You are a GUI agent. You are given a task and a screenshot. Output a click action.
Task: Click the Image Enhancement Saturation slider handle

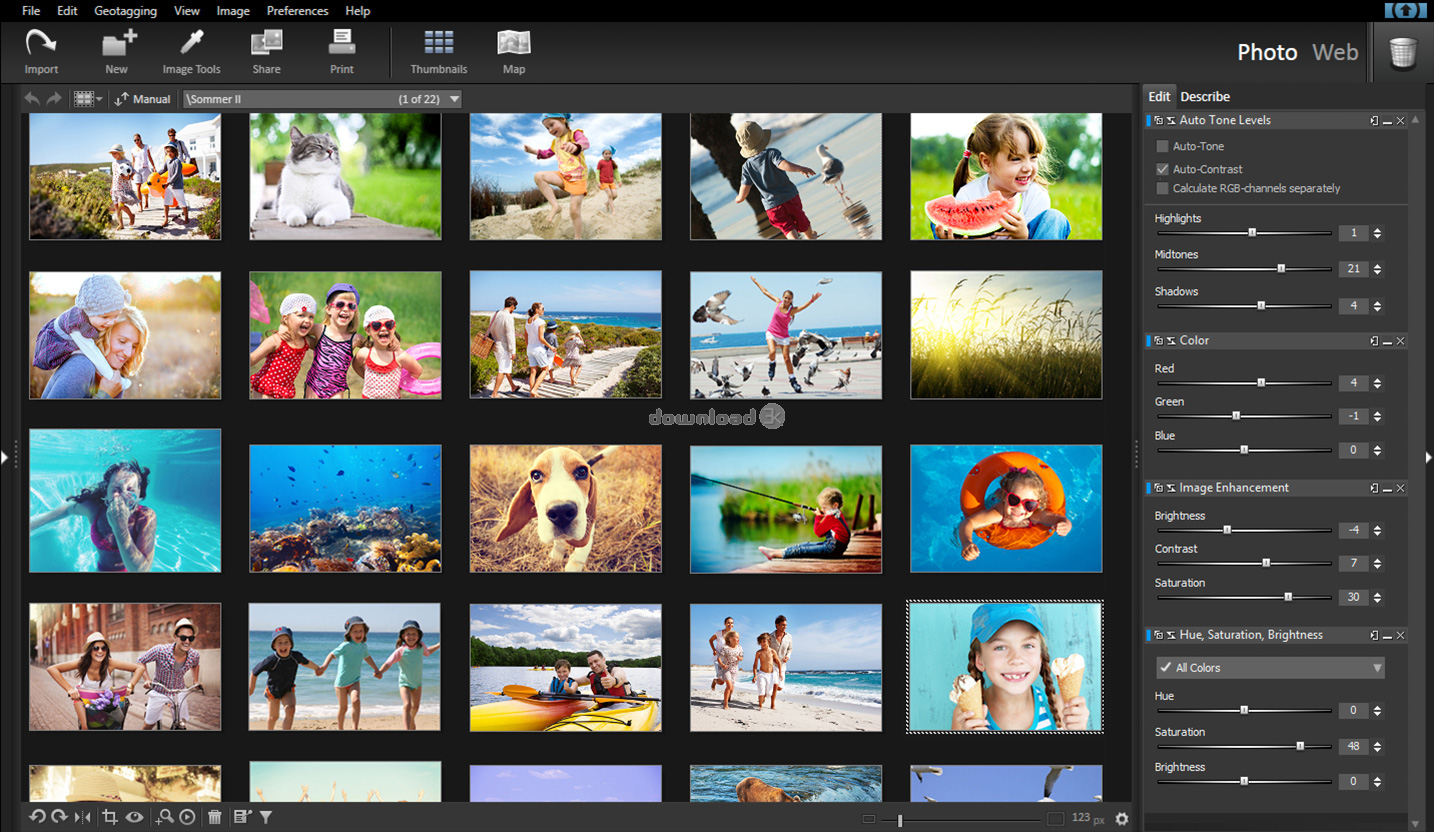point(1288,597)
